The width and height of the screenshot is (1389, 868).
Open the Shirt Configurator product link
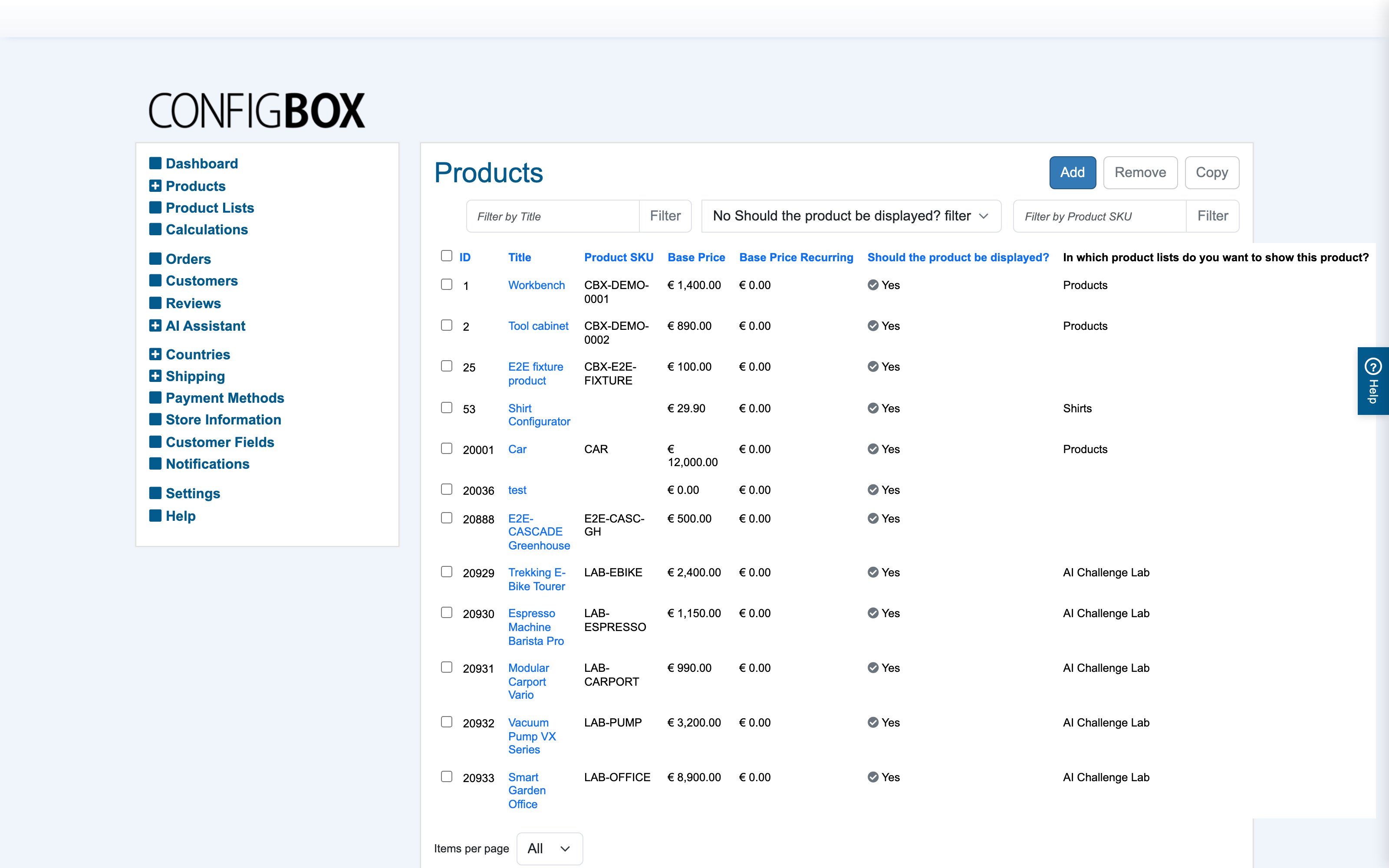(539, 415)
